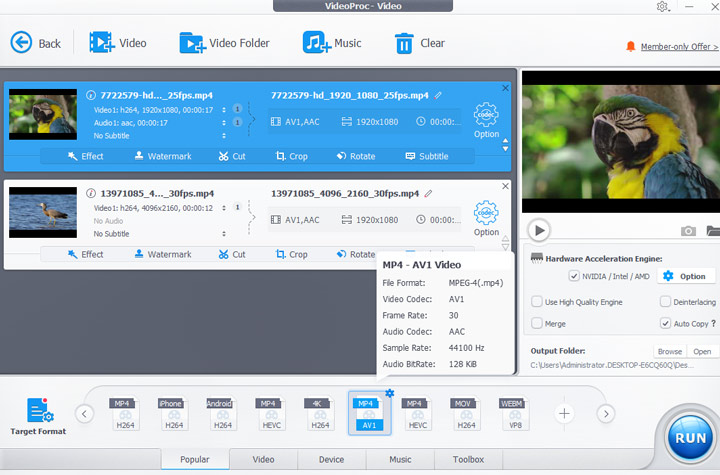Add a new format with plus button
The image size is (720, 475).
[564, 413]
